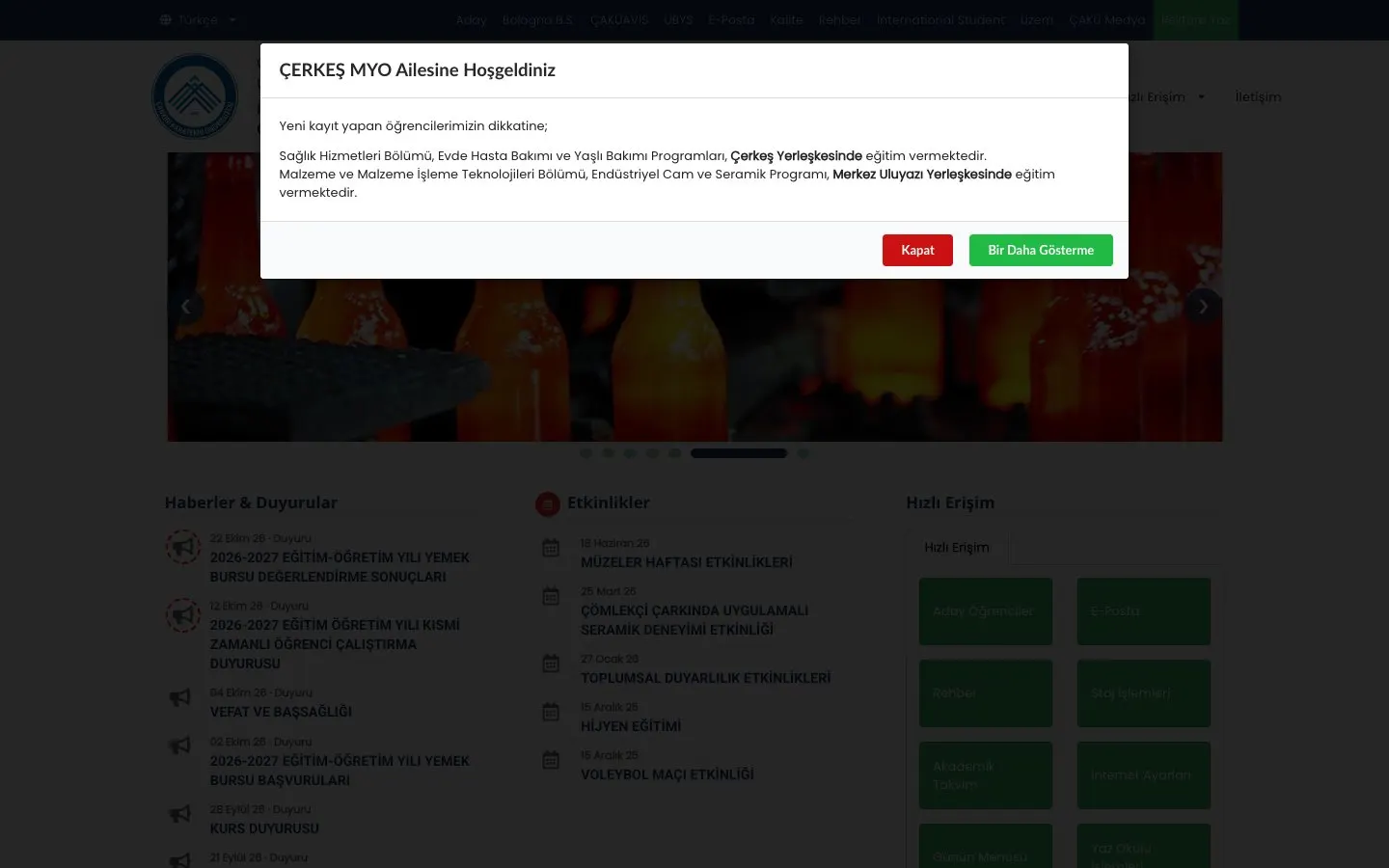Click the megaphone icon next to Yemek Bursu Başvuruları
The image size is (1389, 868).
pos(180,746)
